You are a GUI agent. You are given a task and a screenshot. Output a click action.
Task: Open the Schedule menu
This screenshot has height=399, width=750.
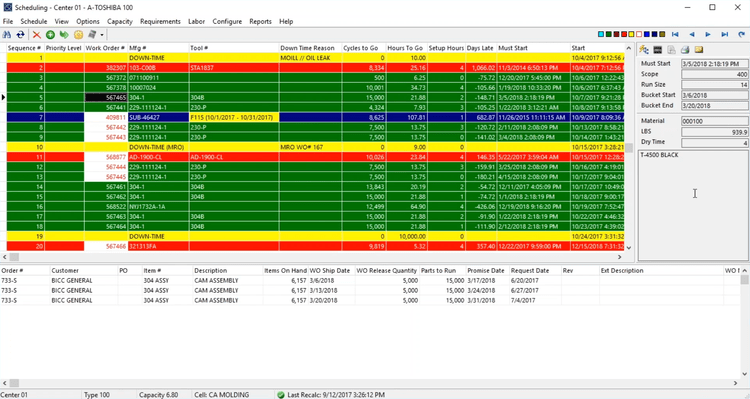(x=33, y=22)
